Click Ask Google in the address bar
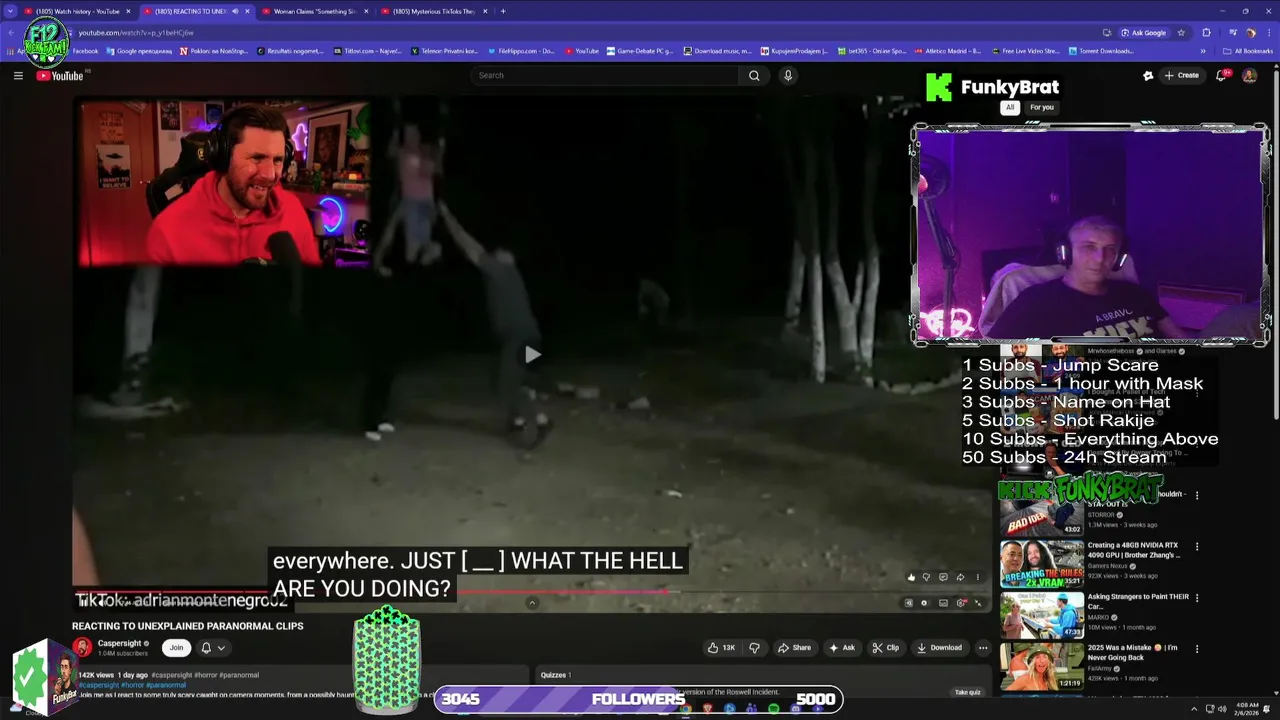Image resolution: width=1280 pixels, height=720 pixels. click(x=1143, y=32)
